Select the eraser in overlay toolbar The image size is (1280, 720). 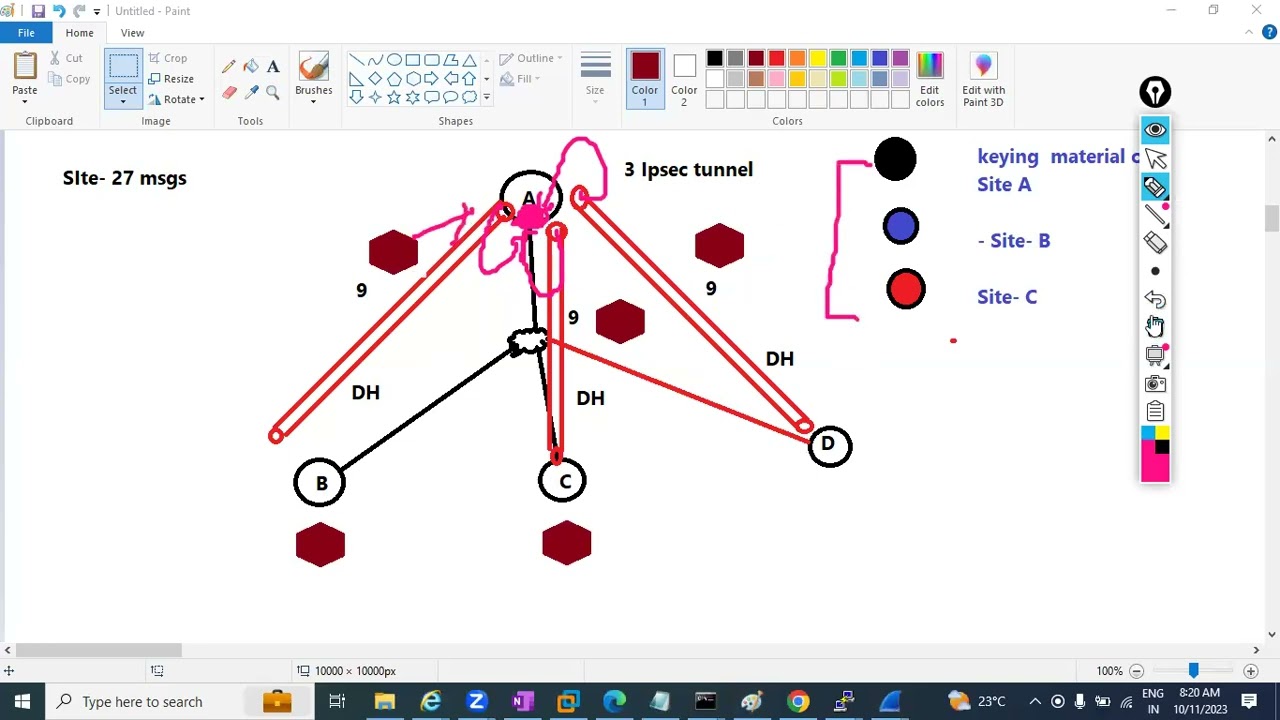pyautogui.click(x=1155, y=243)
